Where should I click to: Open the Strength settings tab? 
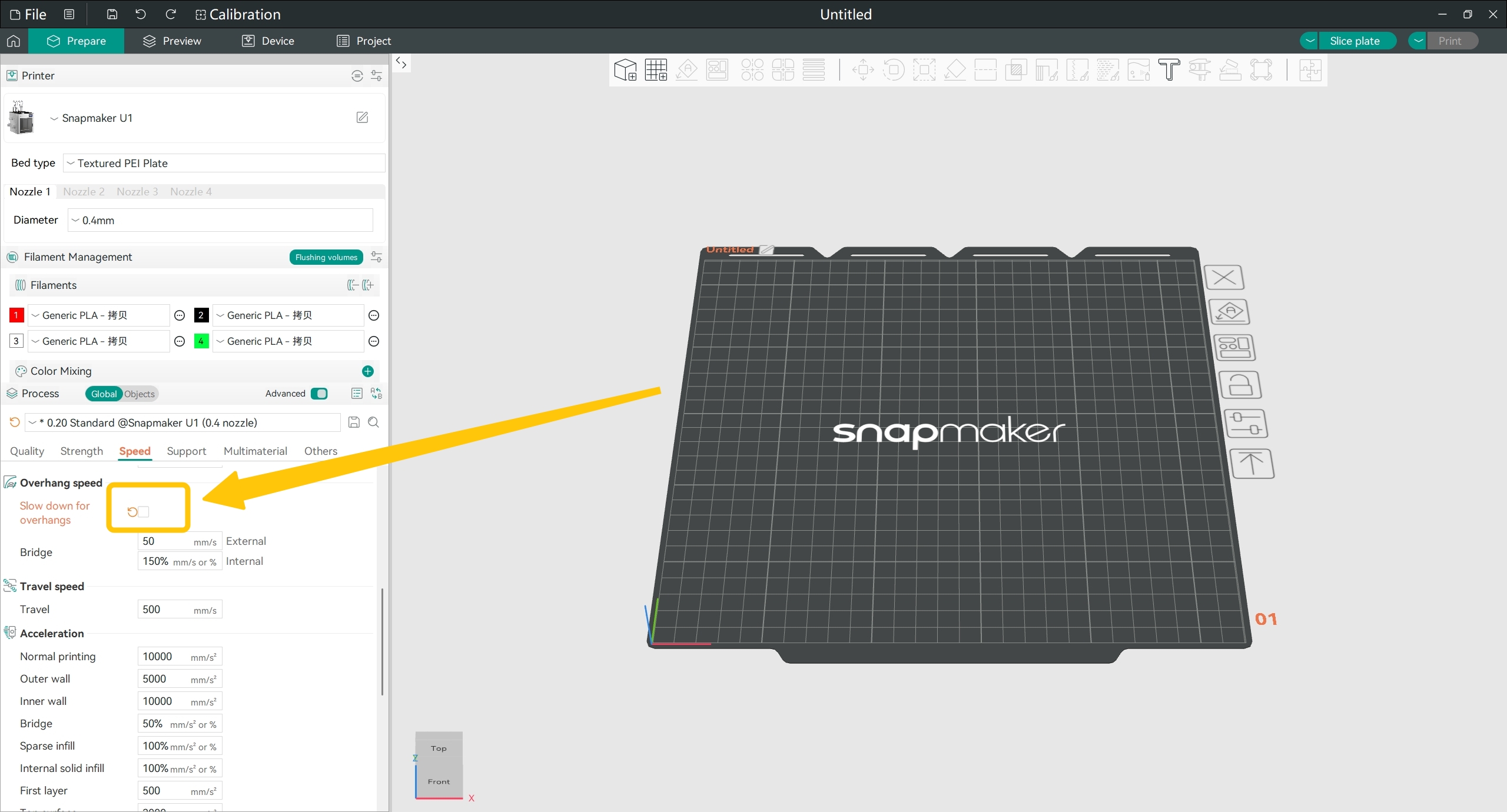click(82, 451)
